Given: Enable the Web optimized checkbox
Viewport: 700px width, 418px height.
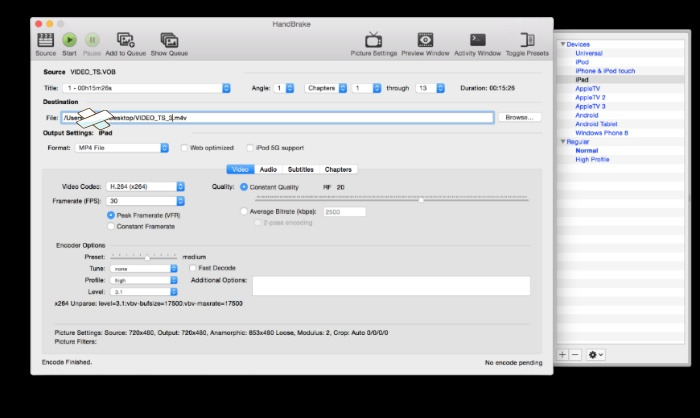Looking at the screenshot, I should [x=184, y=148].
